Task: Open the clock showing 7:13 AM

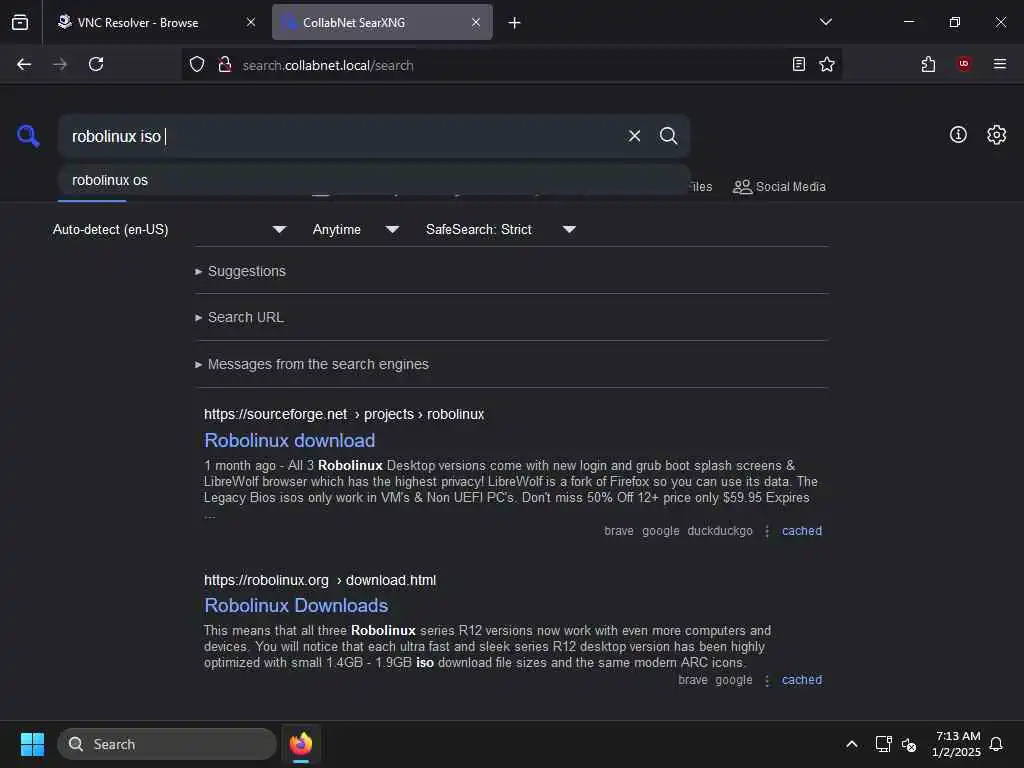Action: click(x=957, y=744)
